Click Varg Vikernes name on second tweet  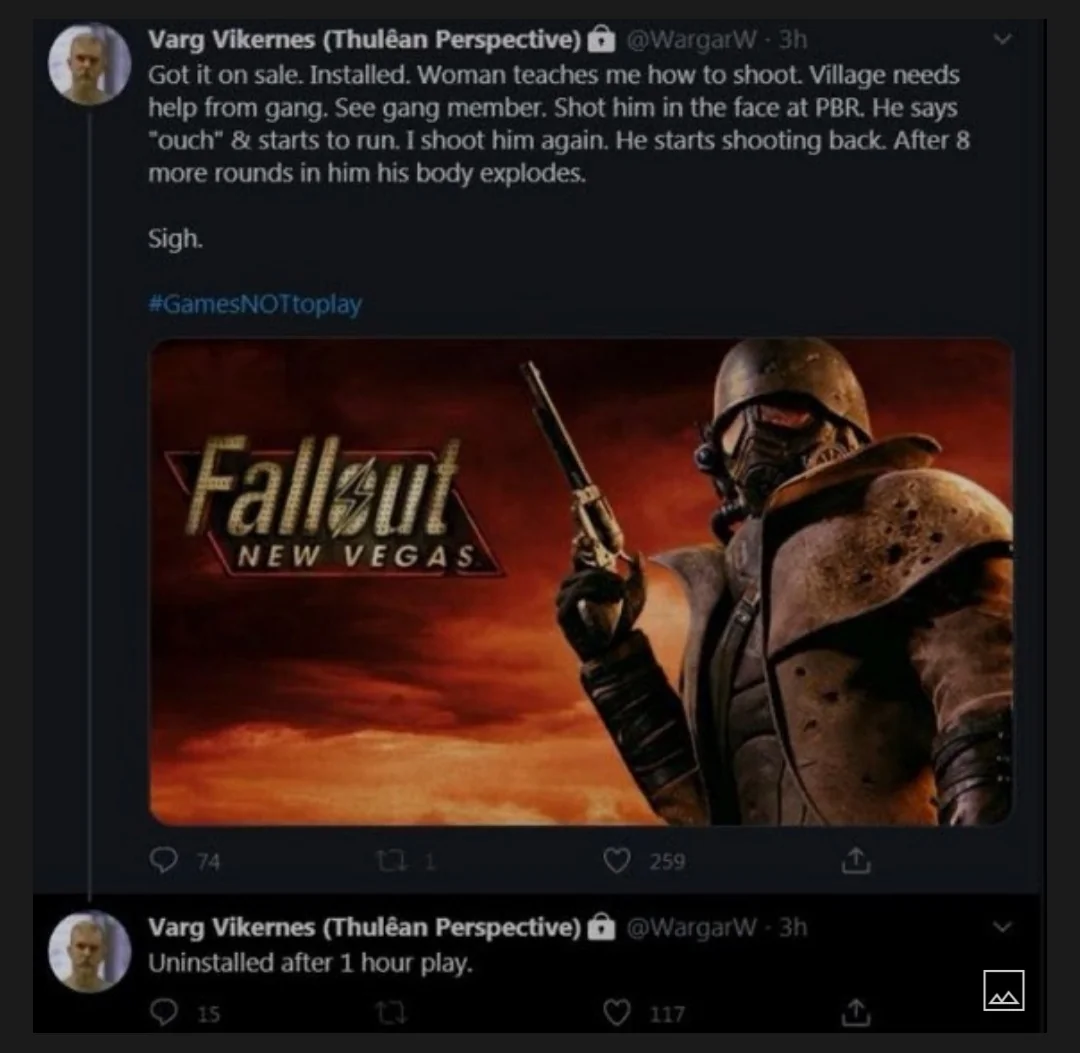[x=365, y=927]
